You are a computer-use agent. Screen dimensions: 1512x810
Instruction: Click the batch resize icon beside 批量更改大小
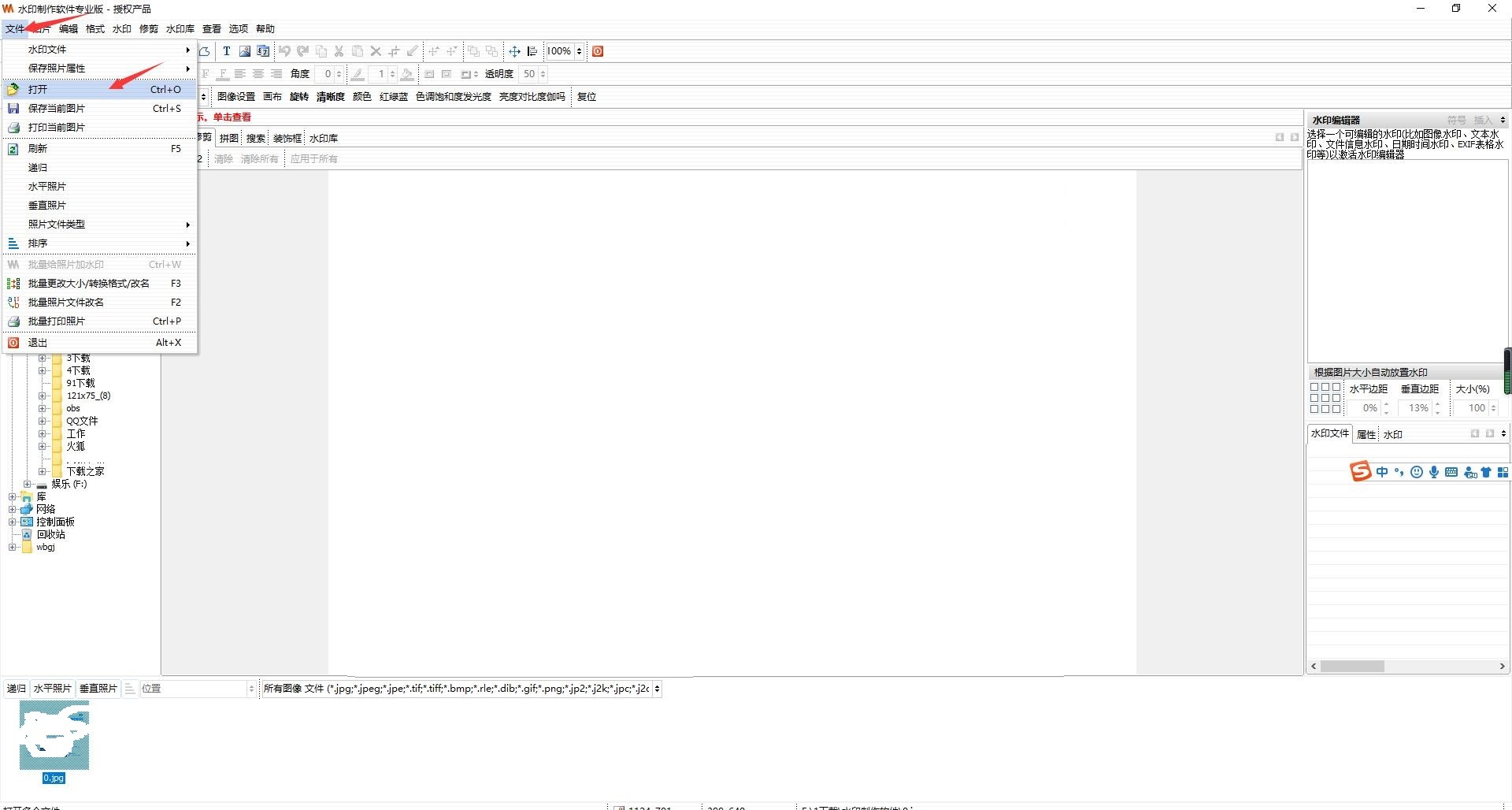click(x=13, y=284)
